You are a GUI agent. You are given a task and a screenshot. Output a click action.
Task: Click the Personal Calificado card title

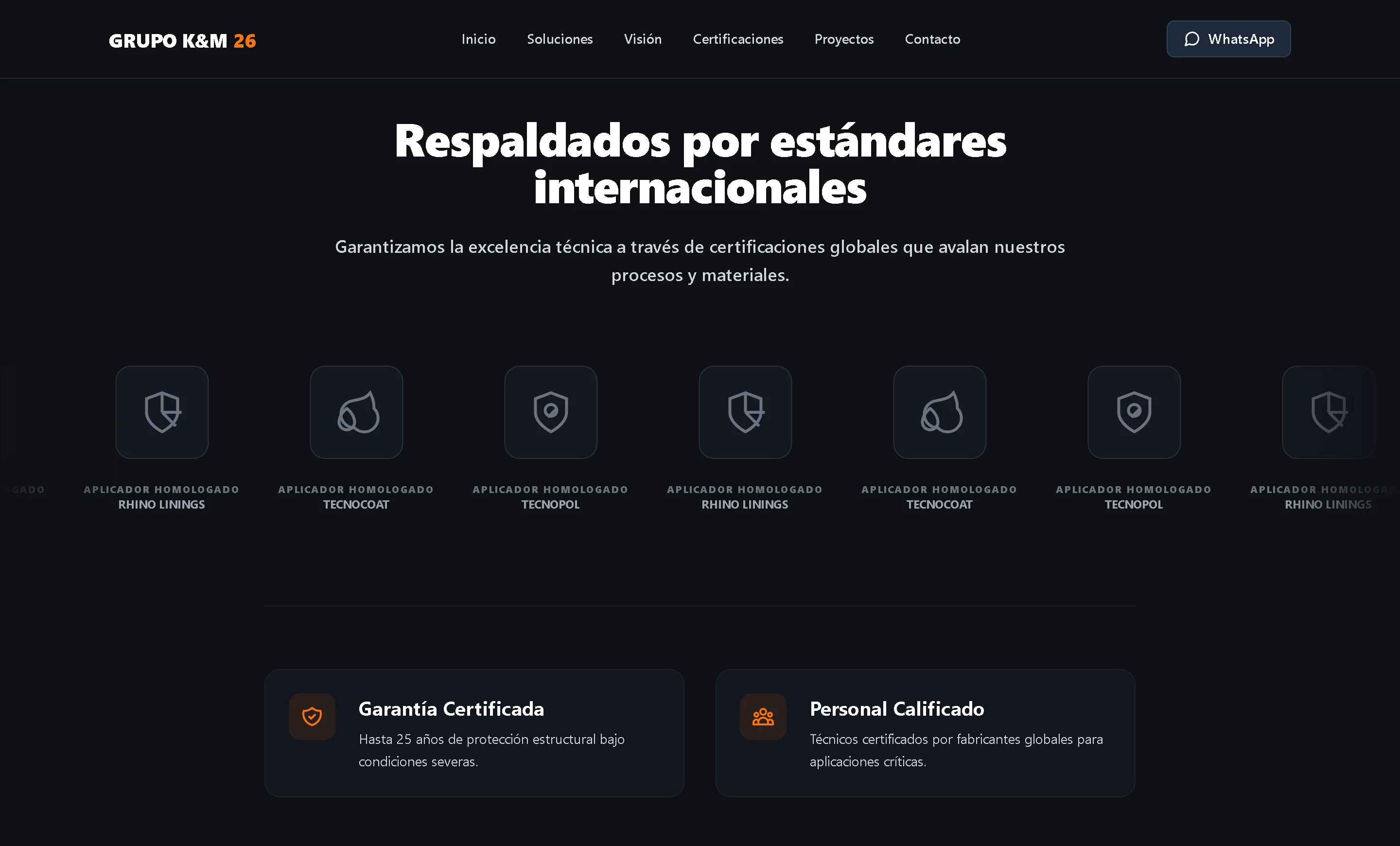click(x=896, y=708)
